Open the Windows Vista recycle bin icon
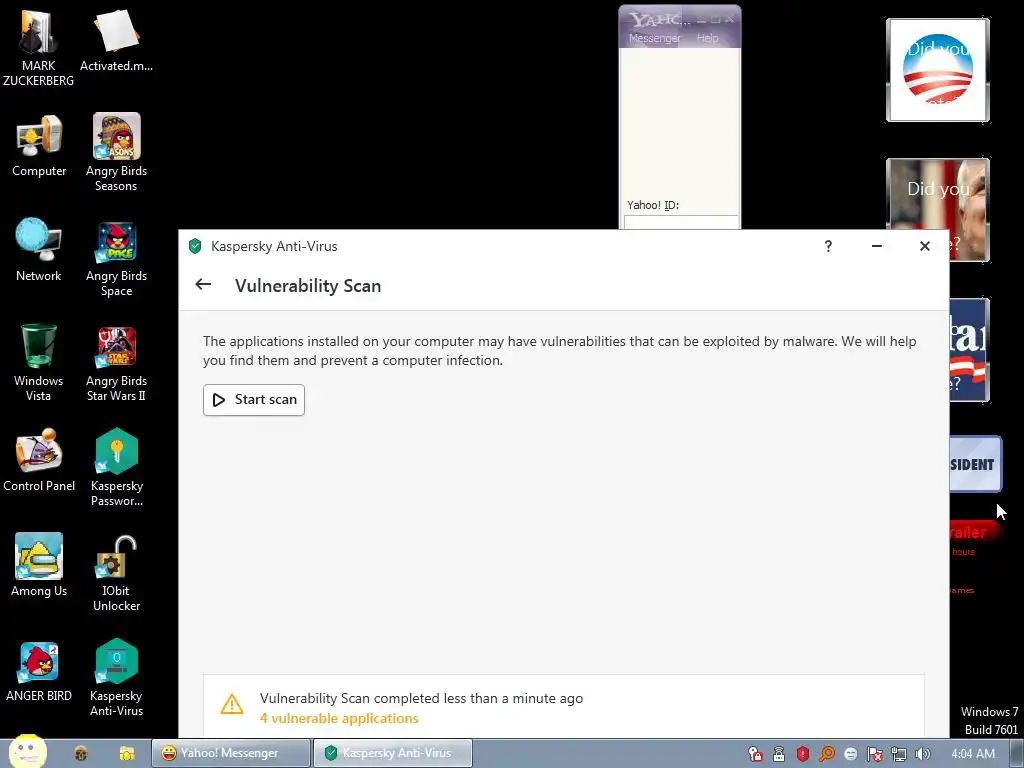This screenshot has height=768, width=1024. click(x=39, y=362)
